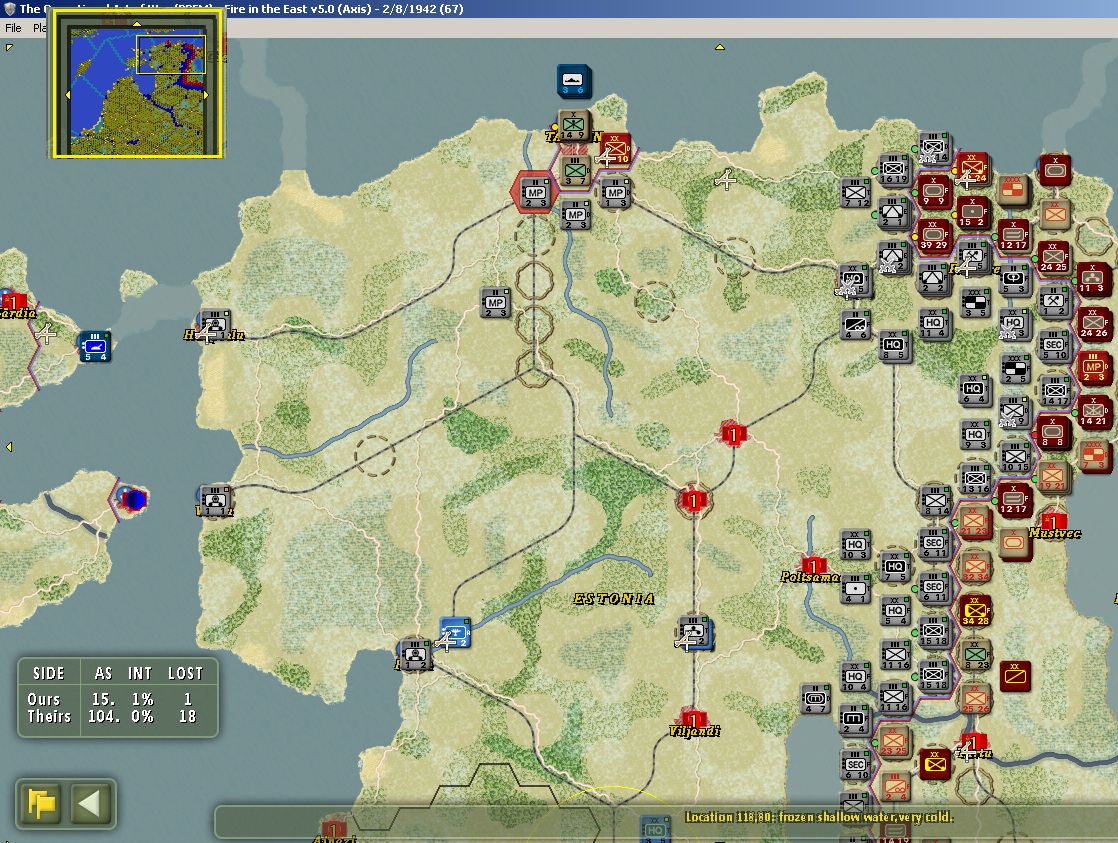The image size is (1118, 843).
Task: Select the tan regiment 3-7 unit
Action: (x=575, y=173)
